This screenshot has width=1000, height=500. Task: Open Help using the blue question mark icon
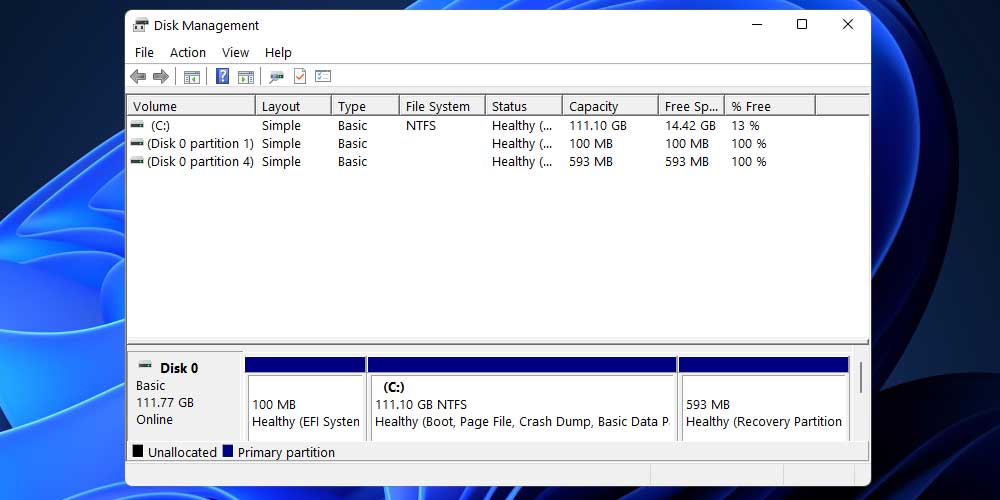coord(222,77)
